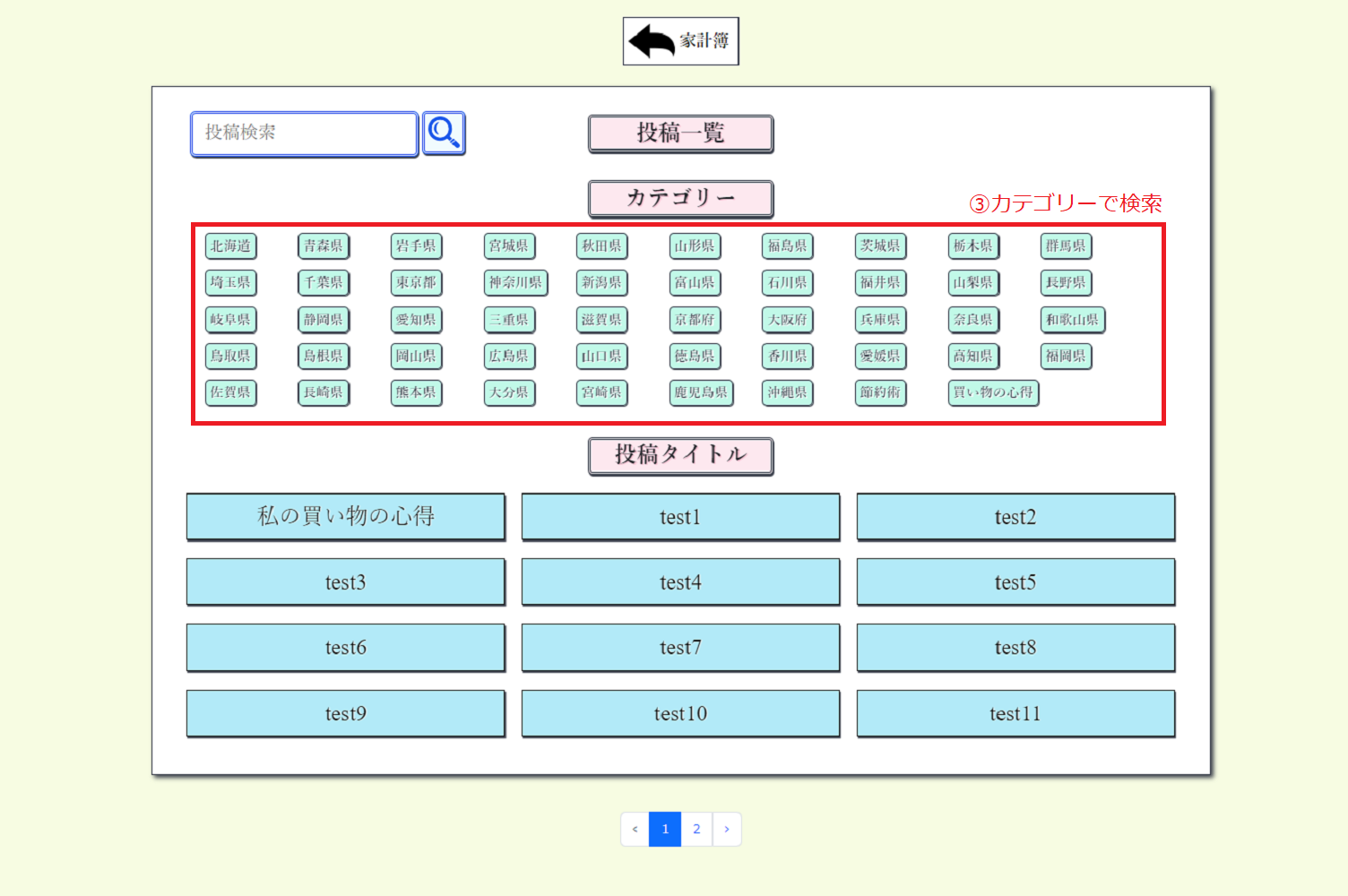This screenshot has height=896, width=1348.
Task: Click the カテゴリー heading button
Action: pyautogui.click(x=681, y=199)
